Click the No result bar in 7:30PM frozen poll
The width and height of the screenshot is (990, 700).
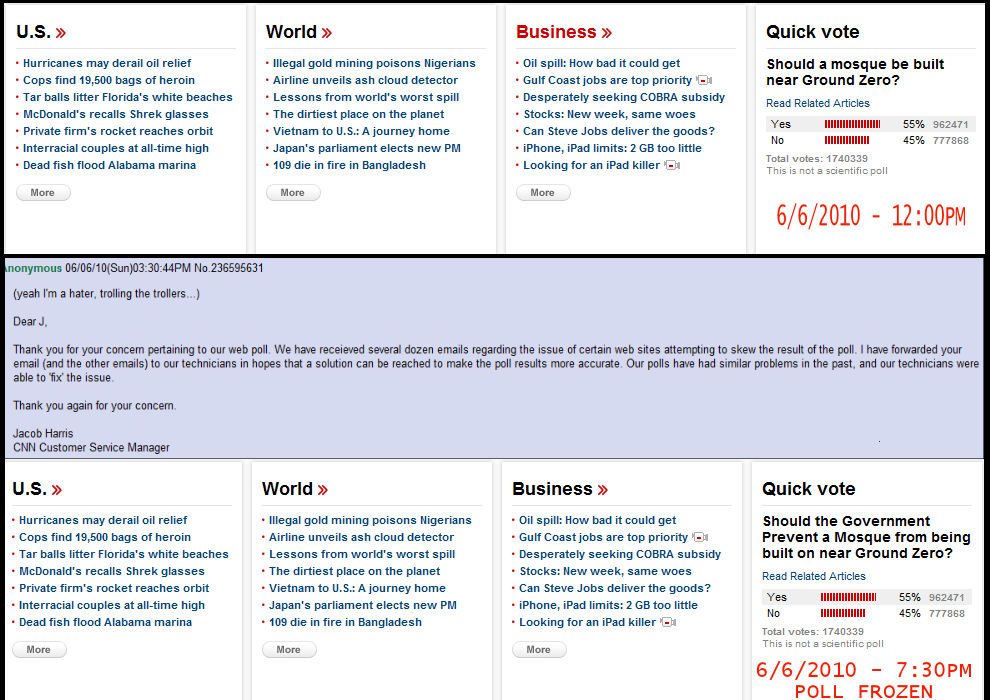pos(843,614)
